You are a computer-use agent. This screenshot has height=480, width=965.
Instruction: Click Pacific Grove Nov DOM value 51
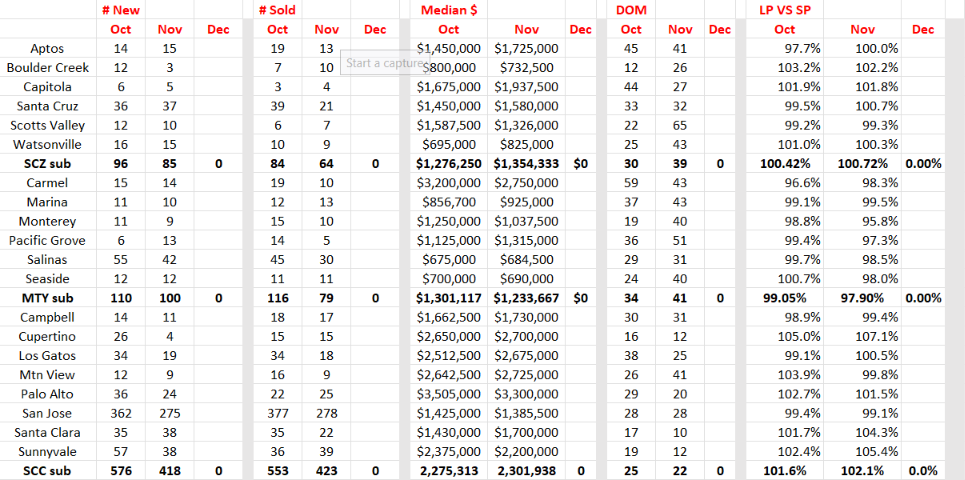click(x=680, y=240)
